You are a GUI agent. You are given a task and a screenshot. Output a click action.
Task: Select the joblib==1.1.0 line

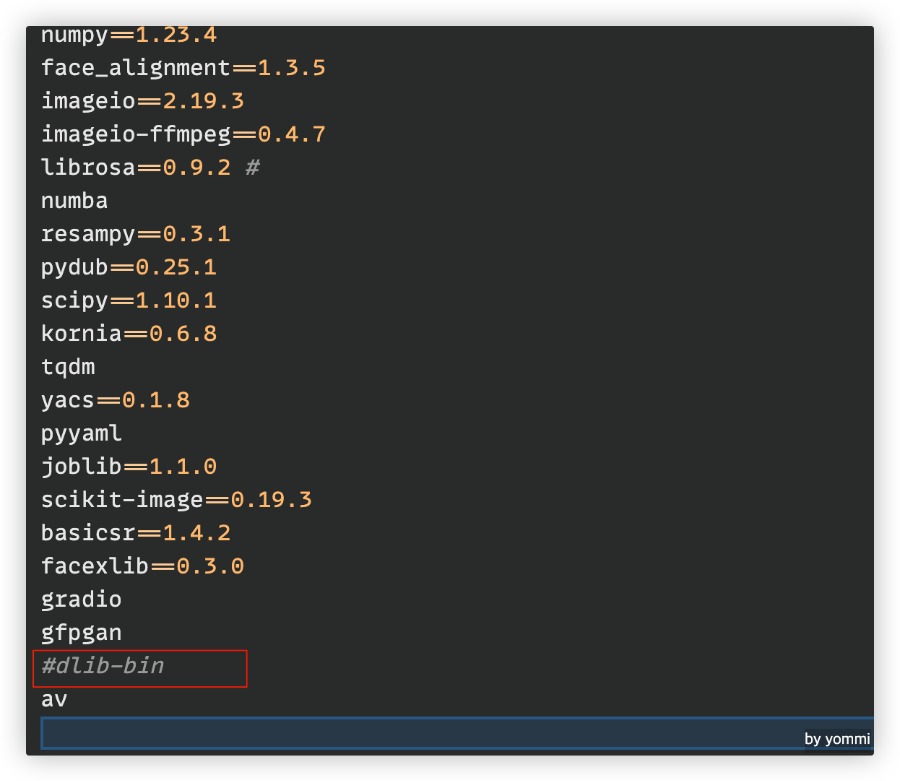(x=129, y=467)
